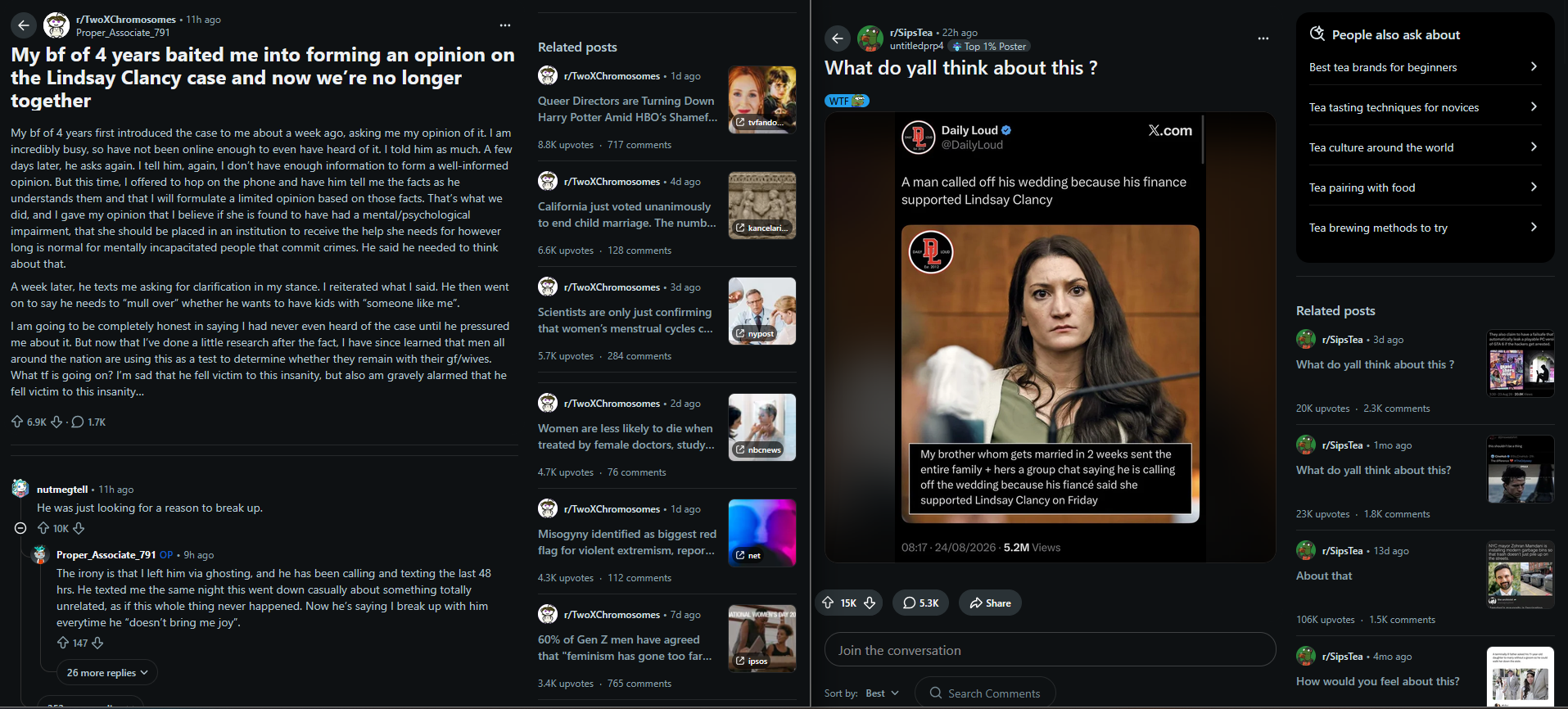This screenshot has height=709, width=1568.
Task: Open options menu of TwoXChromosomes post
Action: (505, 25)
